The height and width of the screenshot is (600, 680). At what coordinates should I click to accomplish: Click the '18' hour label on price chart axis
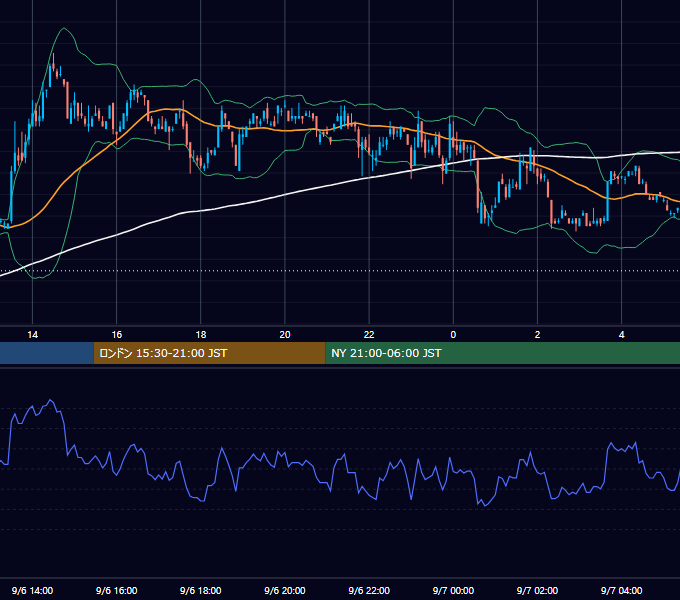tap(201, 335)
